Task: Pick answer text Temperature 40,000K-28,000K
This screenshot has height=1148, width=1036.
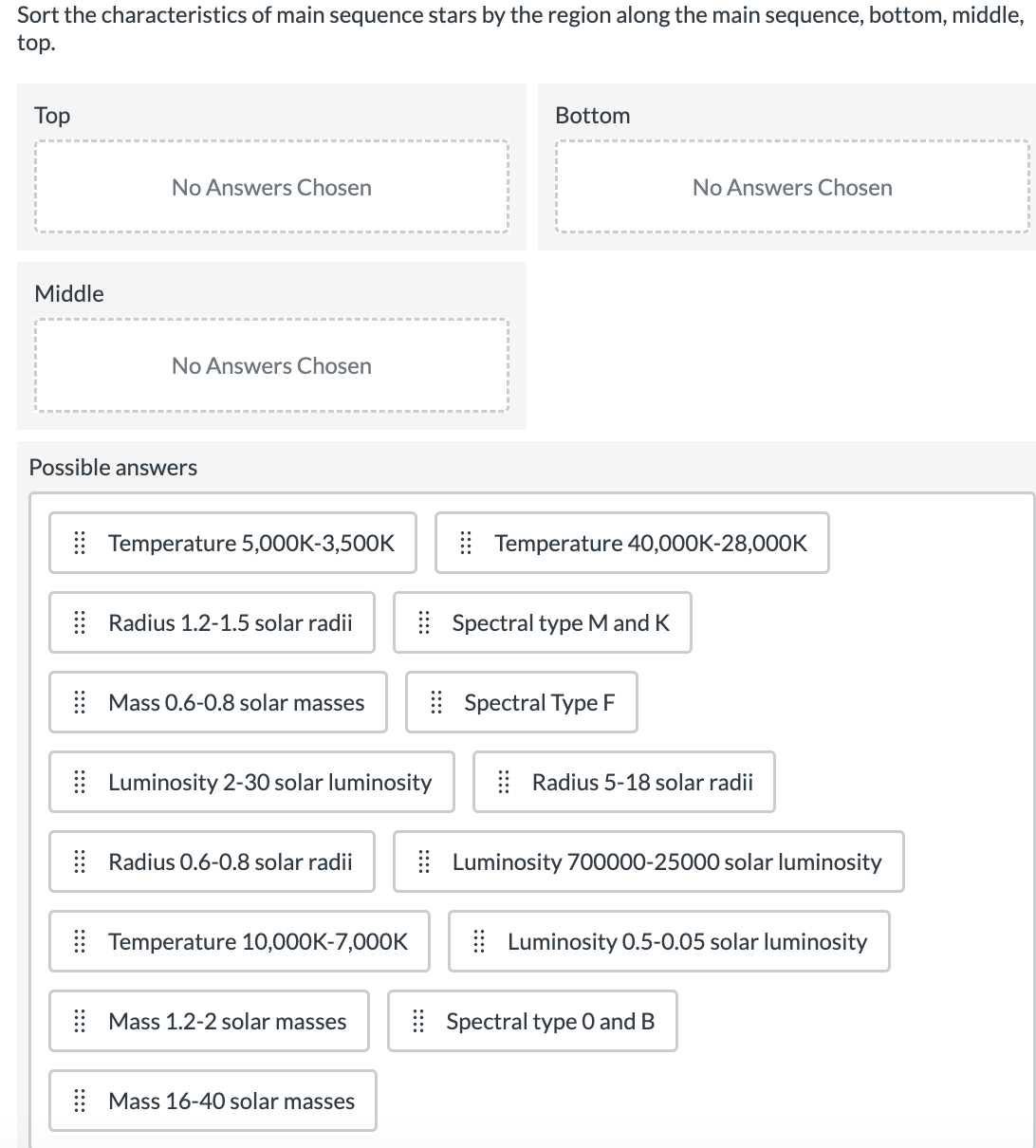Action: point(651,543)
